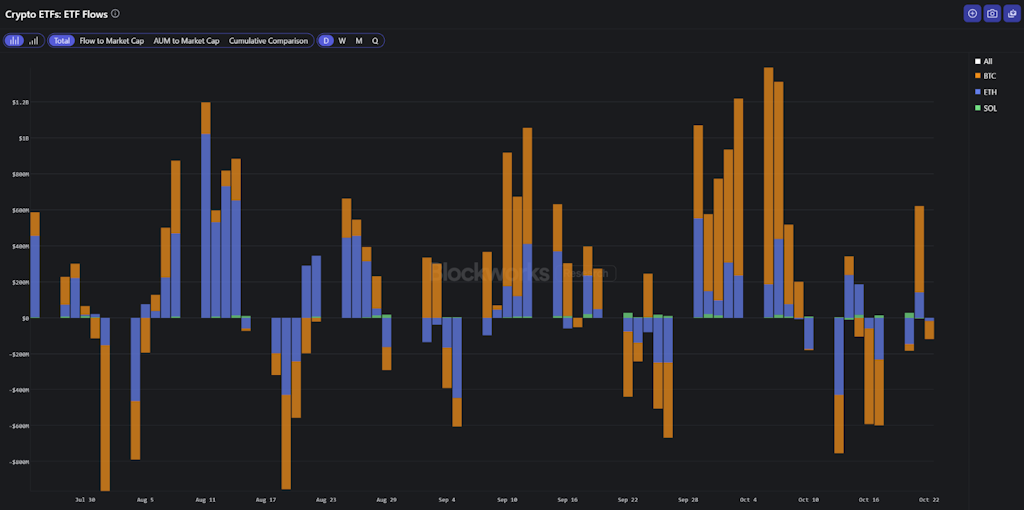Change interval to weekly (W)
Viewport: 1024px width, 510px height.
click(x=342, y=41)
